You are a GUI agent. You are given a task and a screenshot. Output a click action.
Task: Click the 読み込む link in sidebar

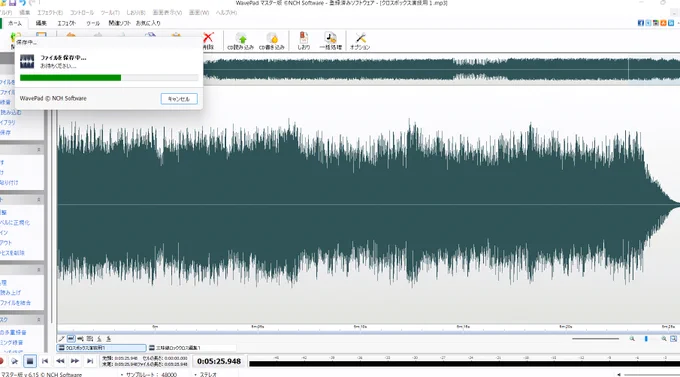10,112
